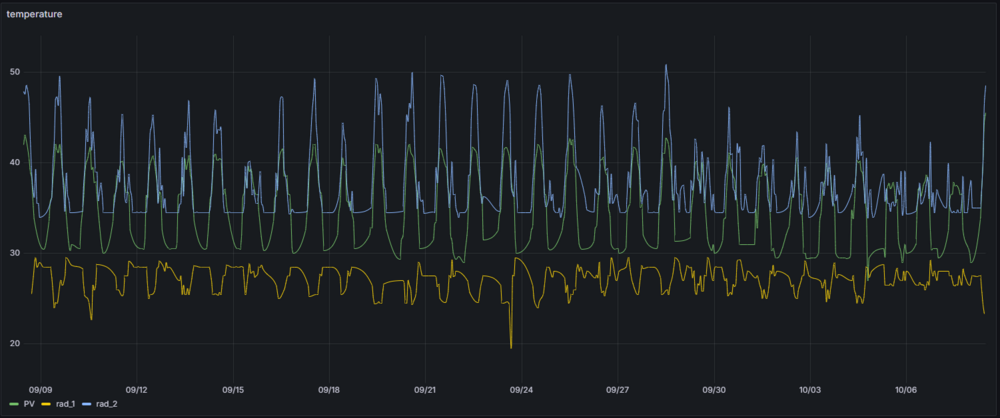Viewport: 1000px width, 418px height.
Task: Click the 09/12 x-axis date label
Action: [x=137, y=390]
